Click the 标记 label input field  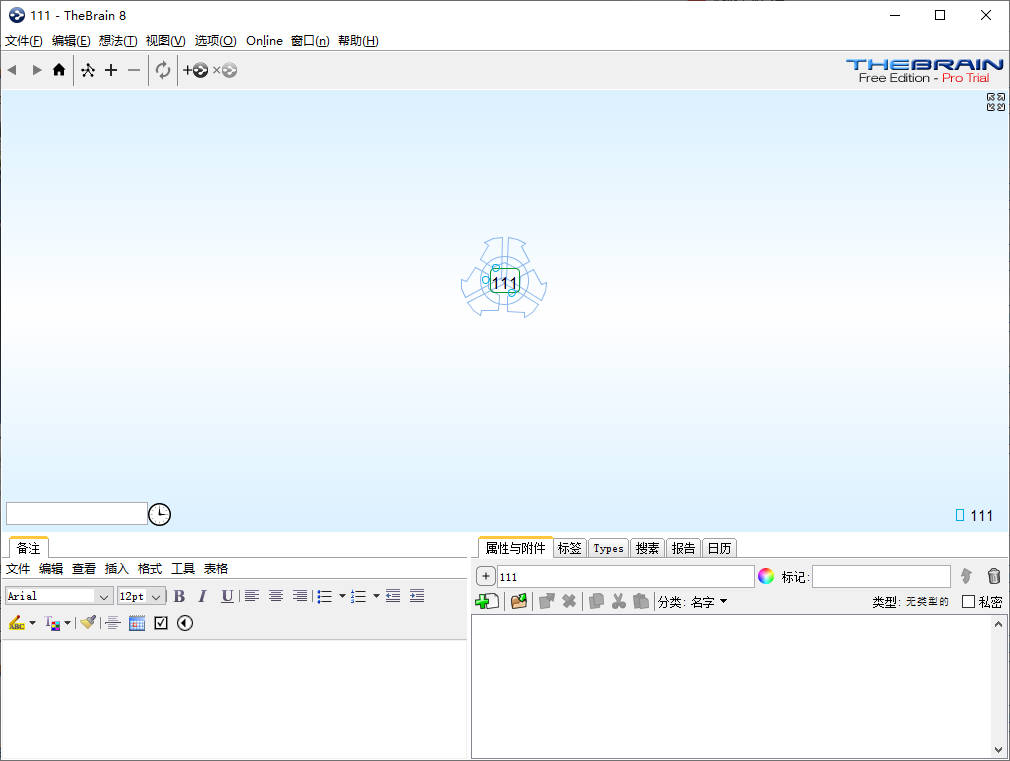pos(881,577)
